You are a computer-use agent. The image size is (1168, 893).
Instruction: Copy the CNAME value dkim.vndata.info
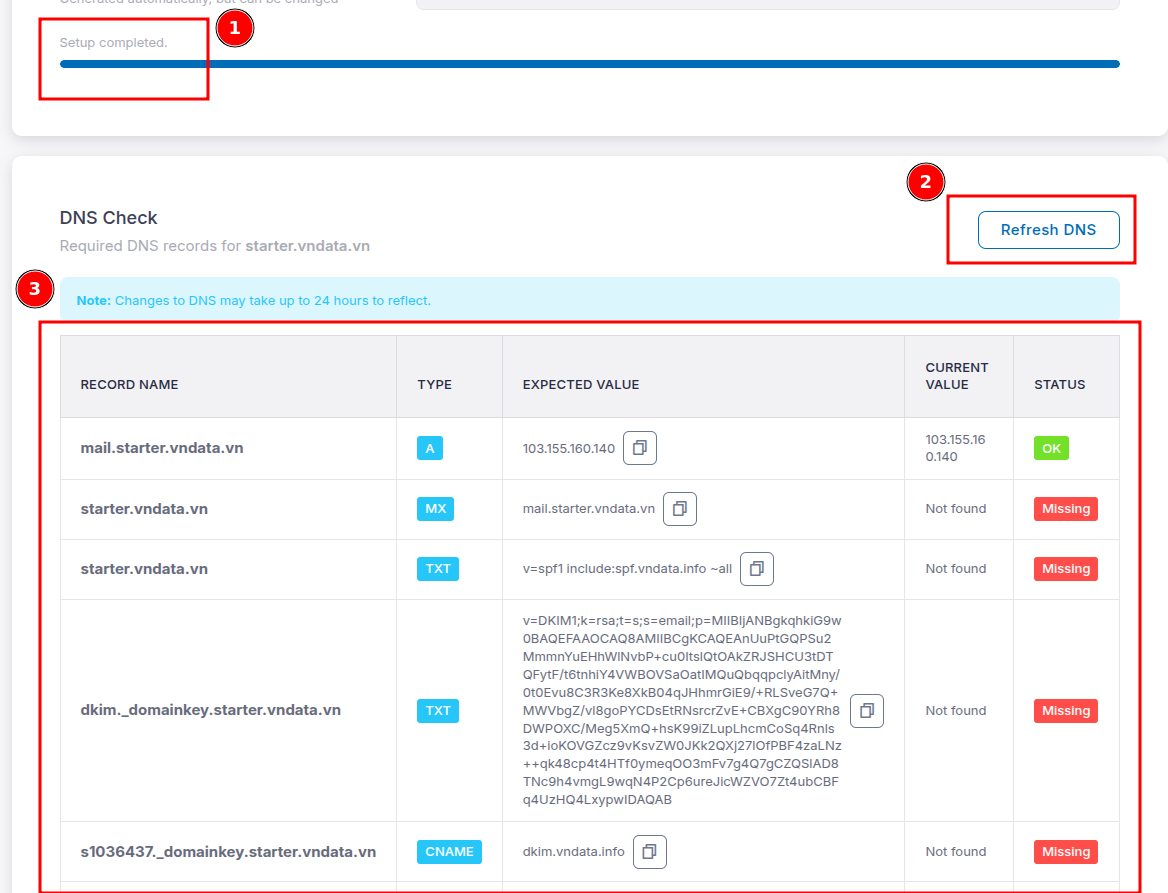point(650,851)
